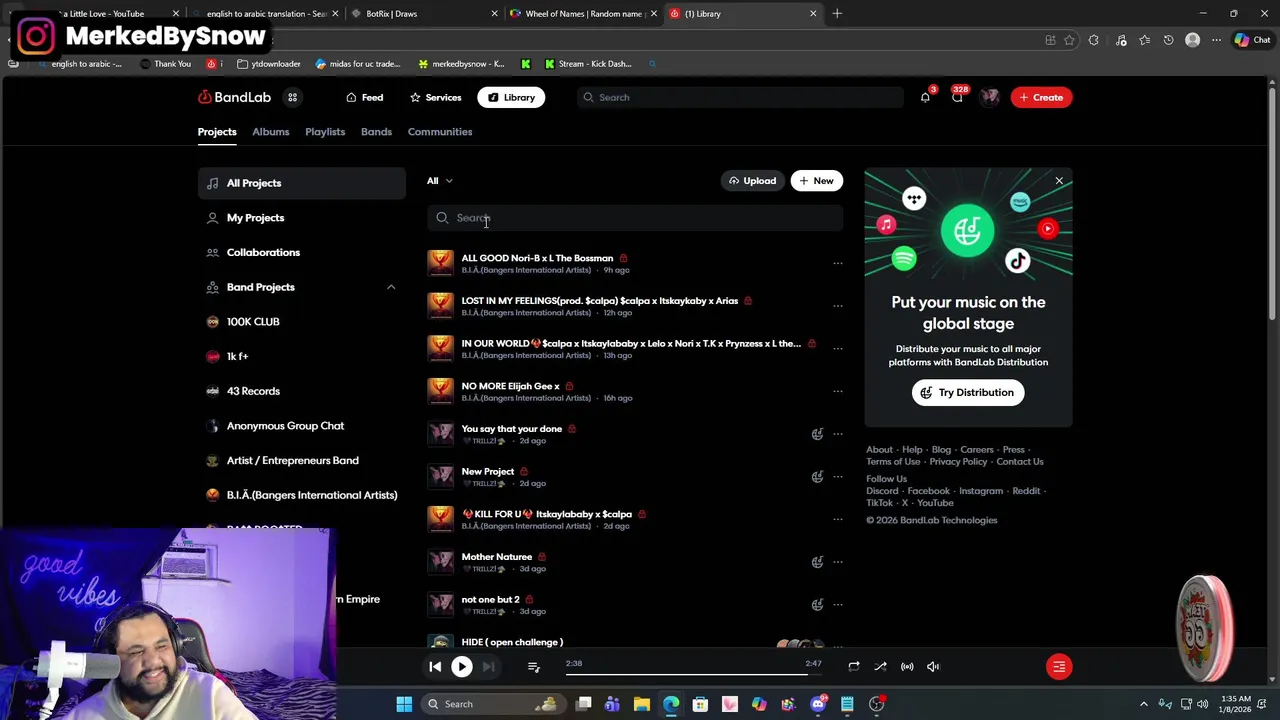The height and width of the screenshot is (720, 1280).
Task: Open the player queue list icon
Action: (x=533, y=667)
